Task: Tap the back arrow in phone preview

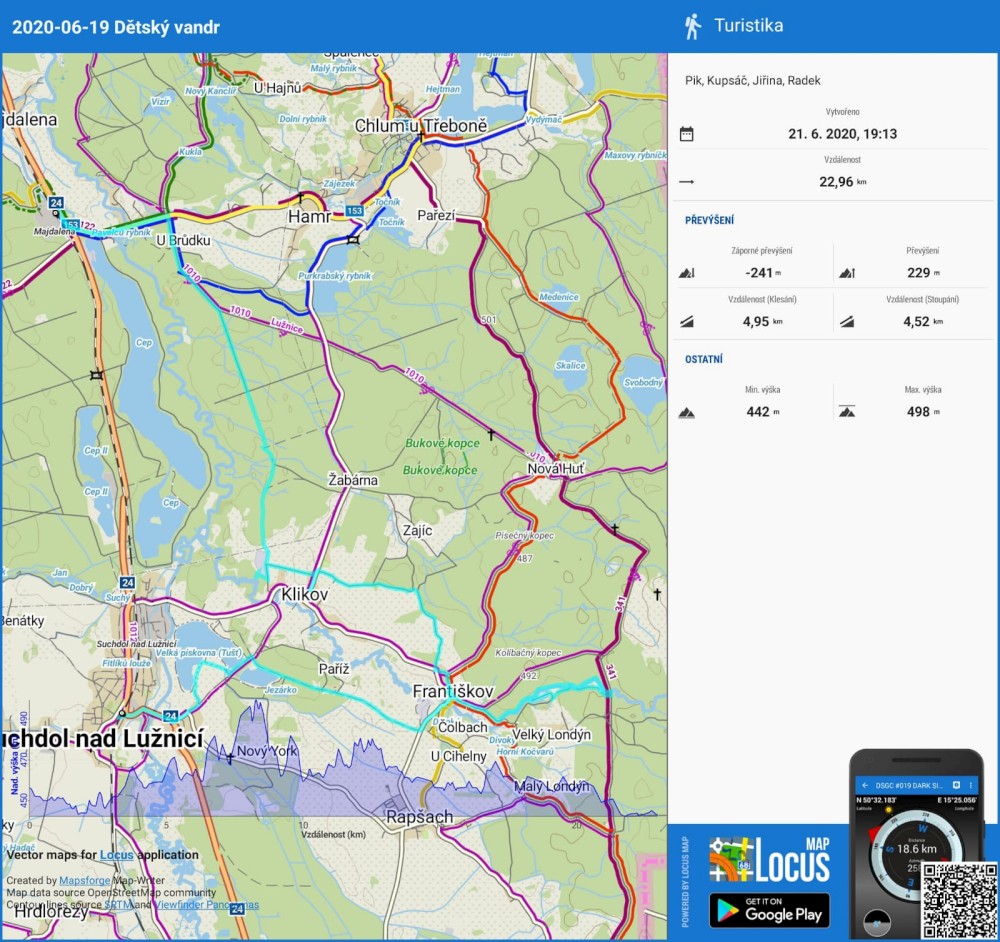Action: click(865, 785)
